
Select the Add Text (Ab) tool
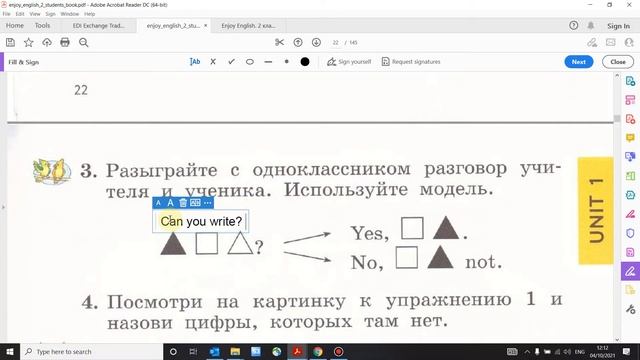point(195,62)
